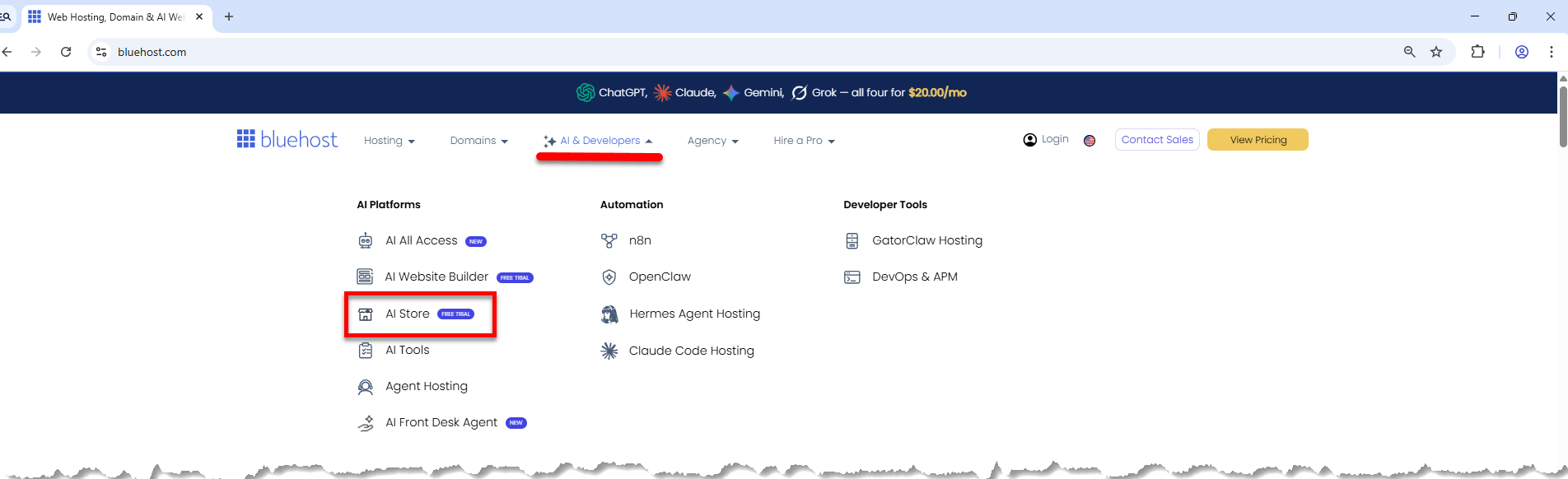
Task: Click the FREE TRIAL badge beside AI Store
Action: click(455, 314)
